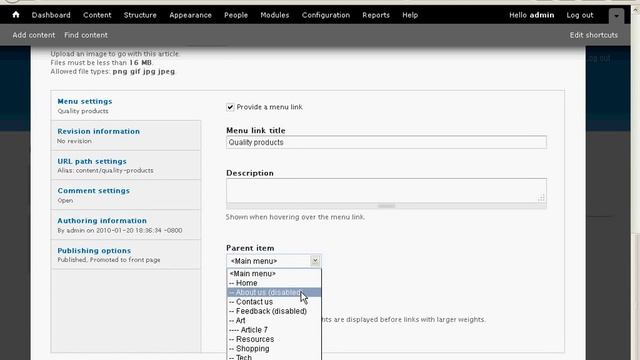Screen dimensions: 640x360
Task: Select -- Contact us option
Action: point(274,302)
